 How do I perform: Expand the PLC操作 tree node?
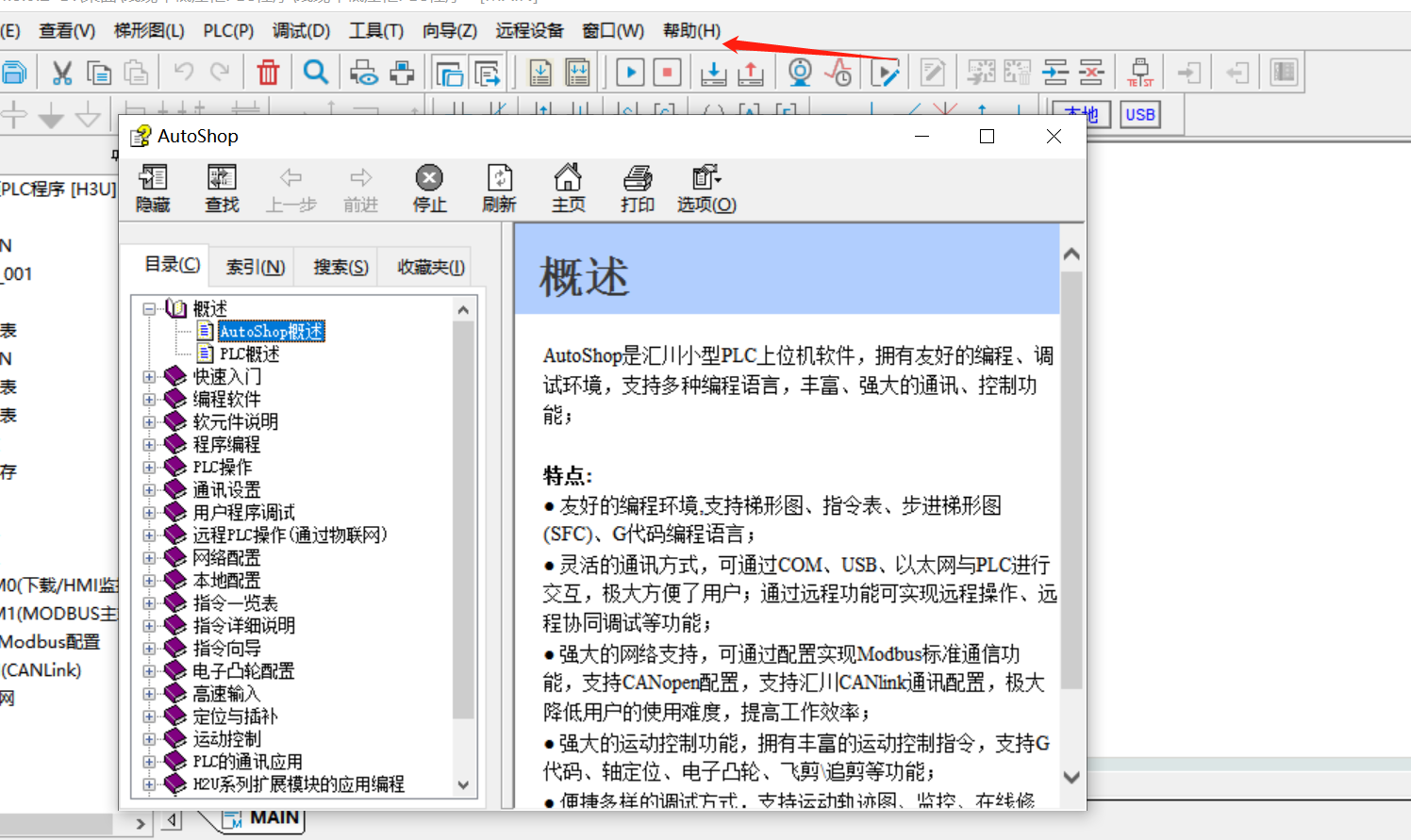[149, 467]
